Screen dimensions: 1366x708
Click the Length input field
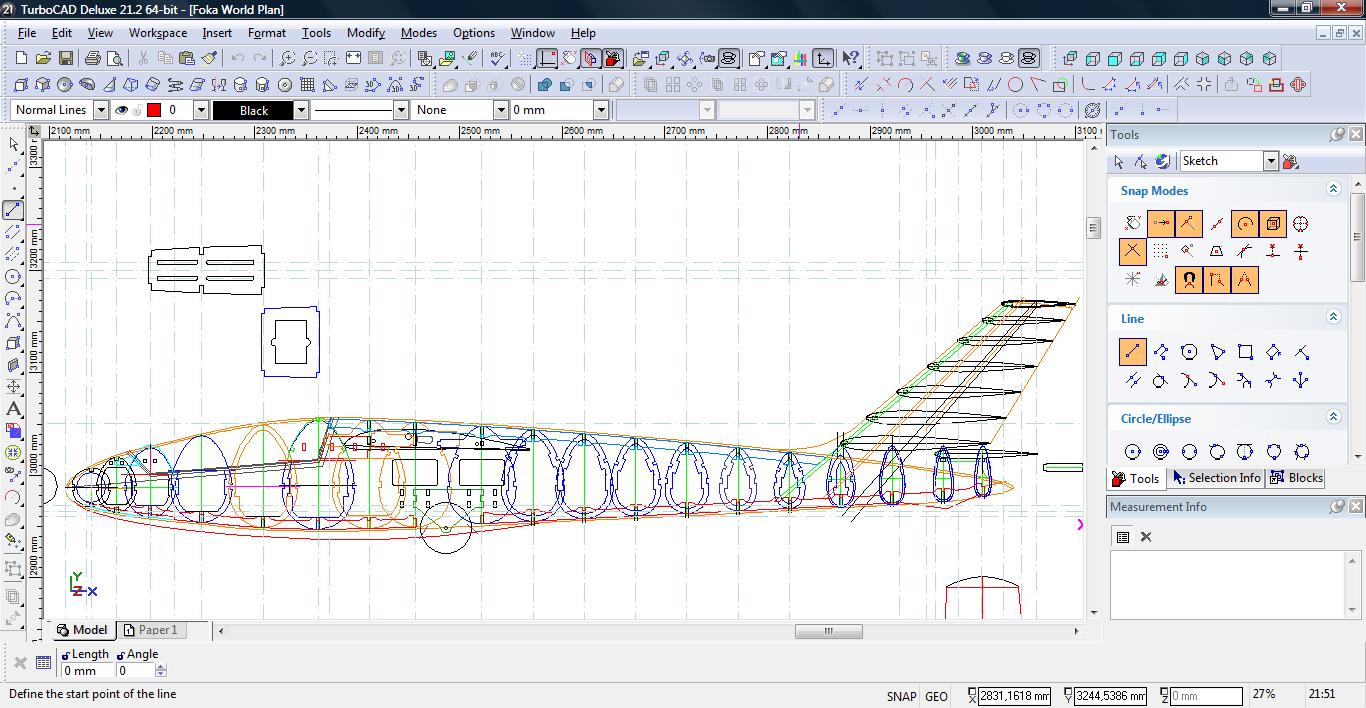86,671
